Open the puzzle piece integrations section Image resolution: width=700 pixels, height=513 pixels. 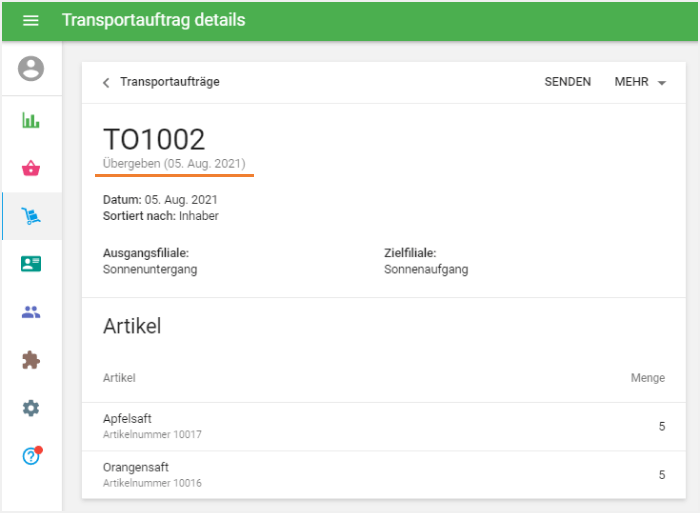(x=31, y=360)
